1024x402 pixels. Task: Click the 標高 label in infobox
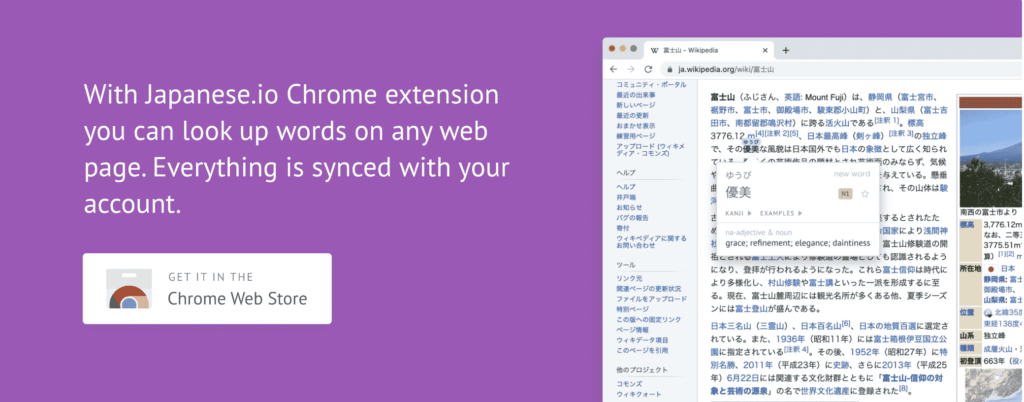[967, 225]
